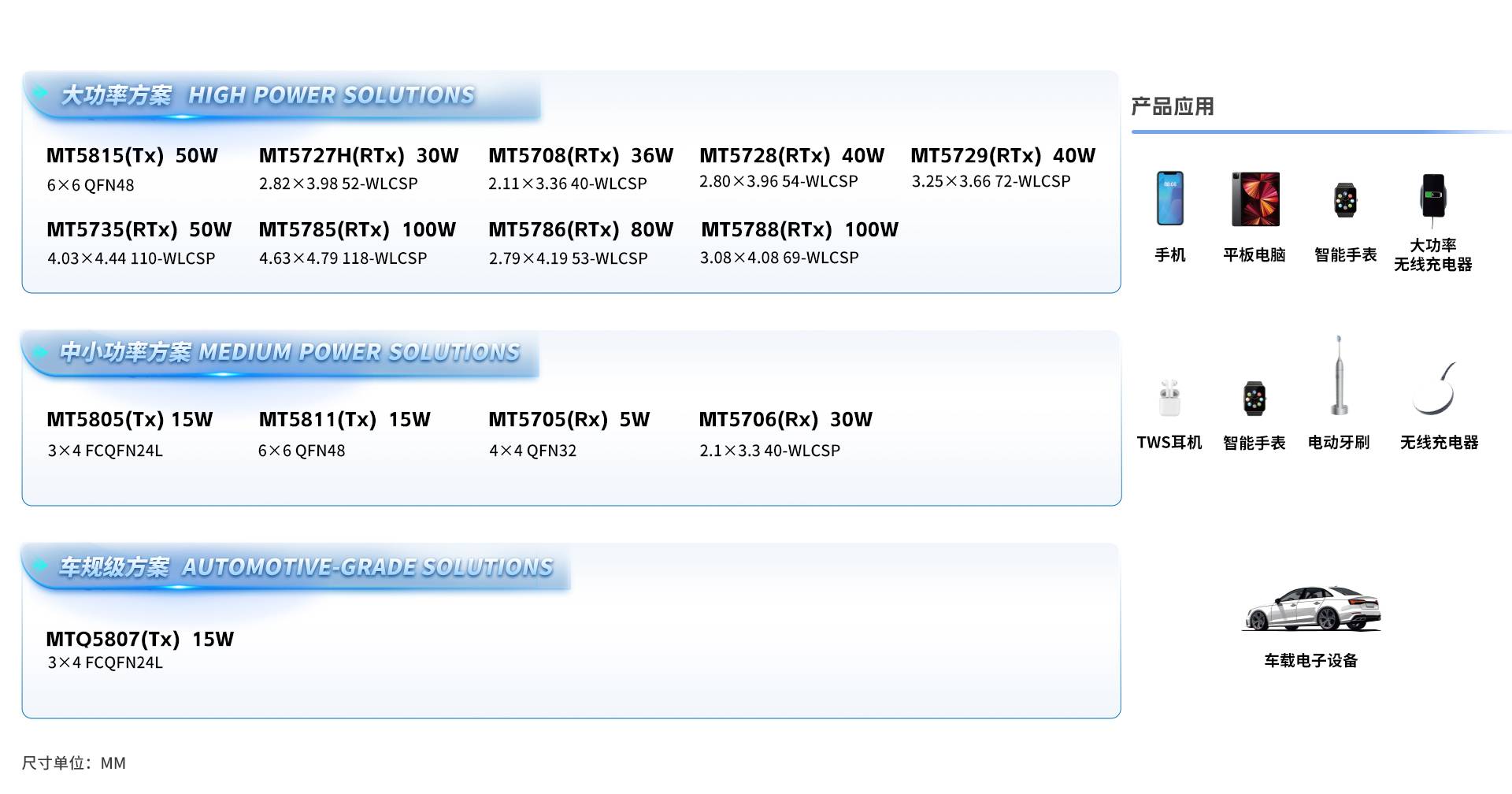Screen dimensions: 1512x794
Task: Click the MT5729(RTx) 40W product
Action: pyautogui.click(x=1002, y=156)
